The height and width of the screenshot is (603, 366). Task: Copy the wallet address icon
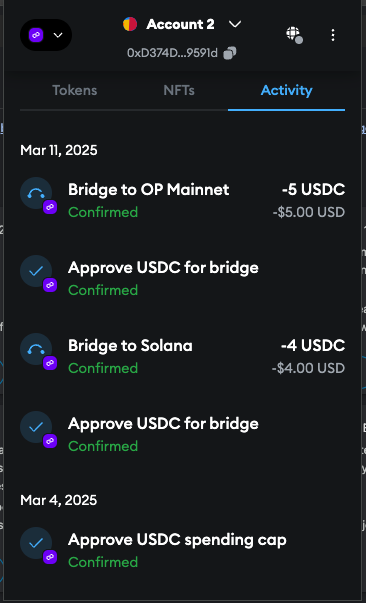click(x=230, y=53)
